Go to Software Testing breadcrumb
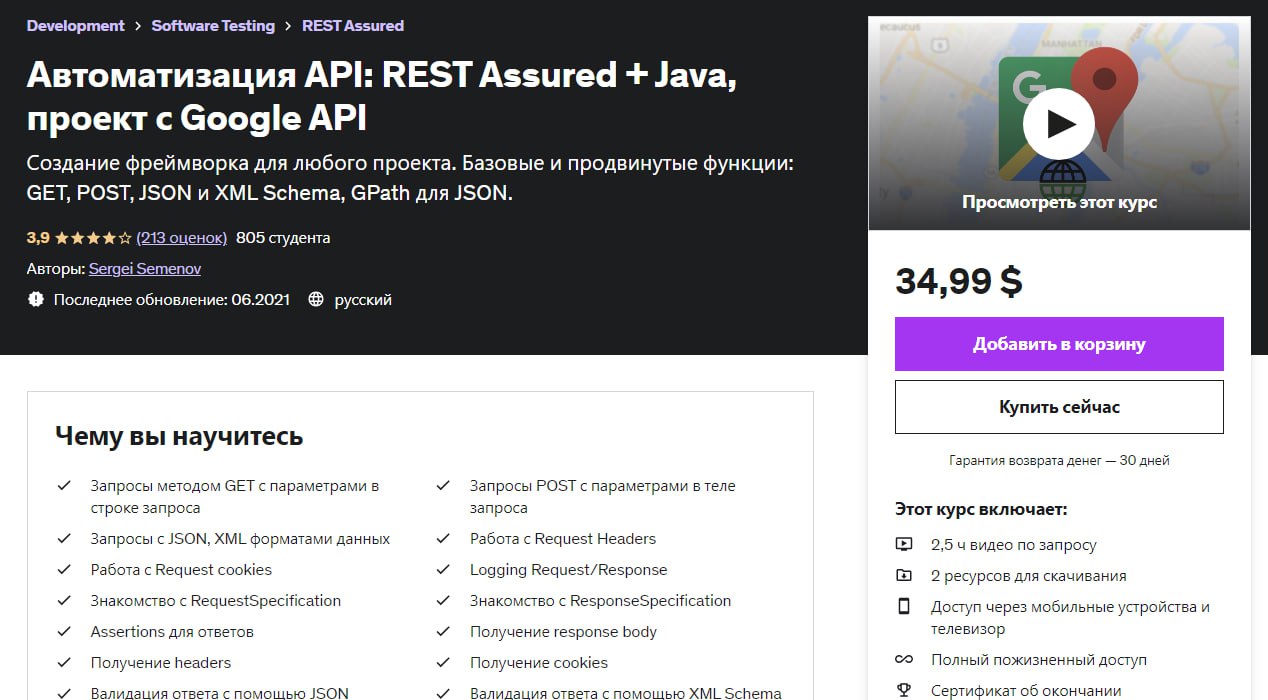Screen dimensions: 1268x700 tap(213, 26)
